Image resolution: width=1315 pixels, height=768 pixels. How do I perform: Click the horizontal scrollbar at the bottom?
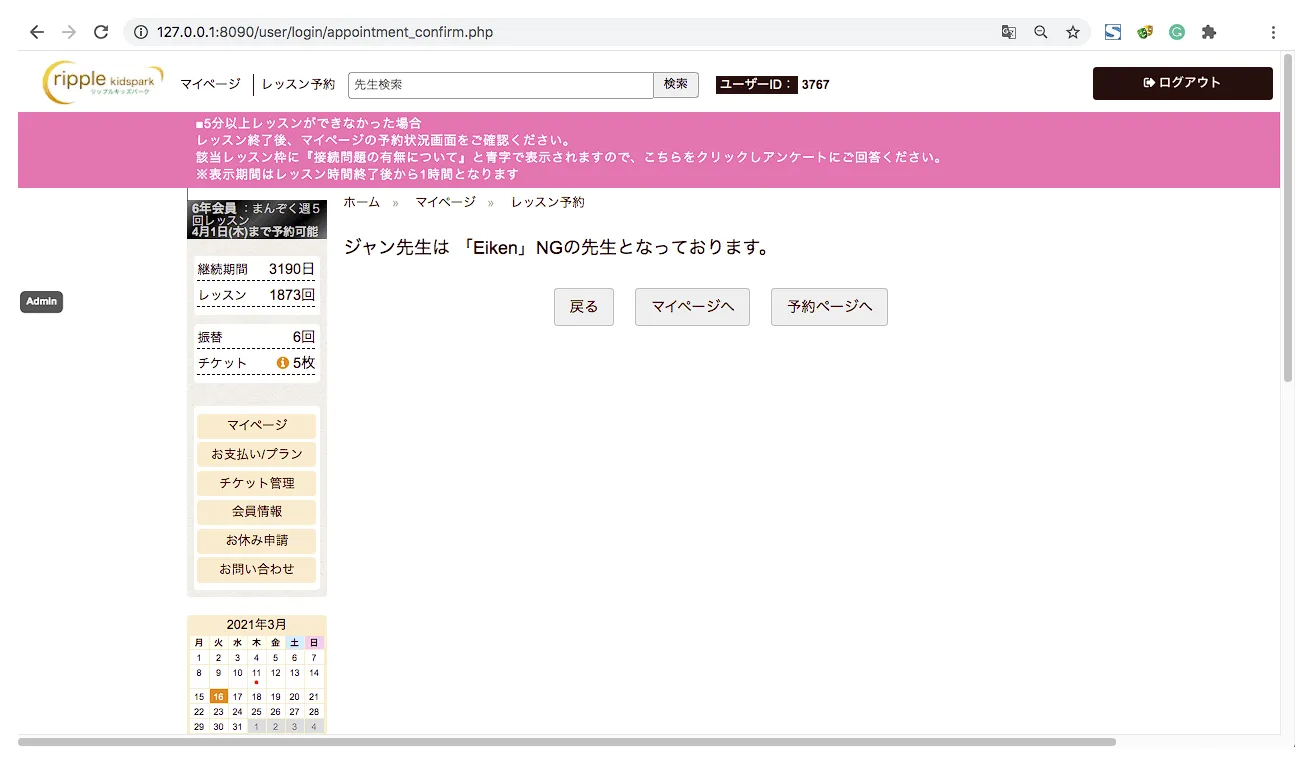click(x=566, y=742)
